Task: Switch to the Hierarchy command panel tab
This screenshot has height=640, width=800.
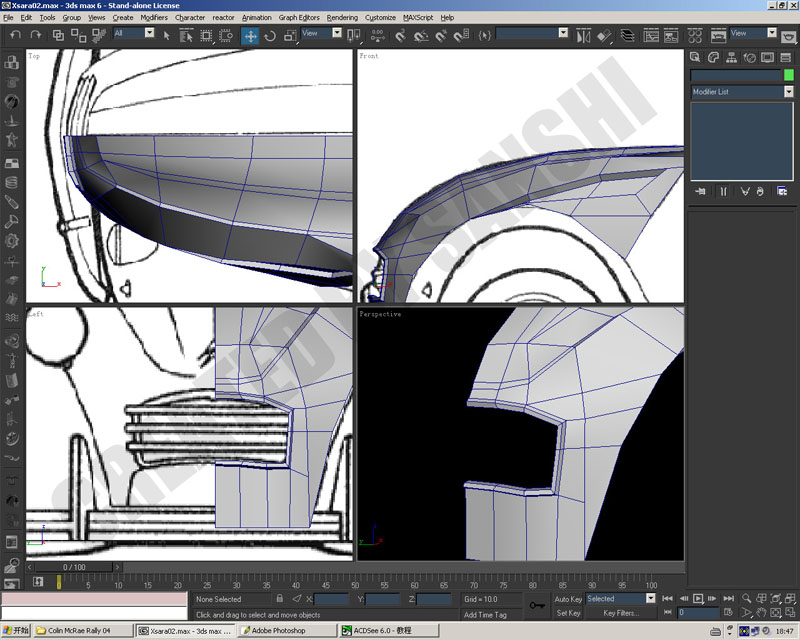Action: 731,57
